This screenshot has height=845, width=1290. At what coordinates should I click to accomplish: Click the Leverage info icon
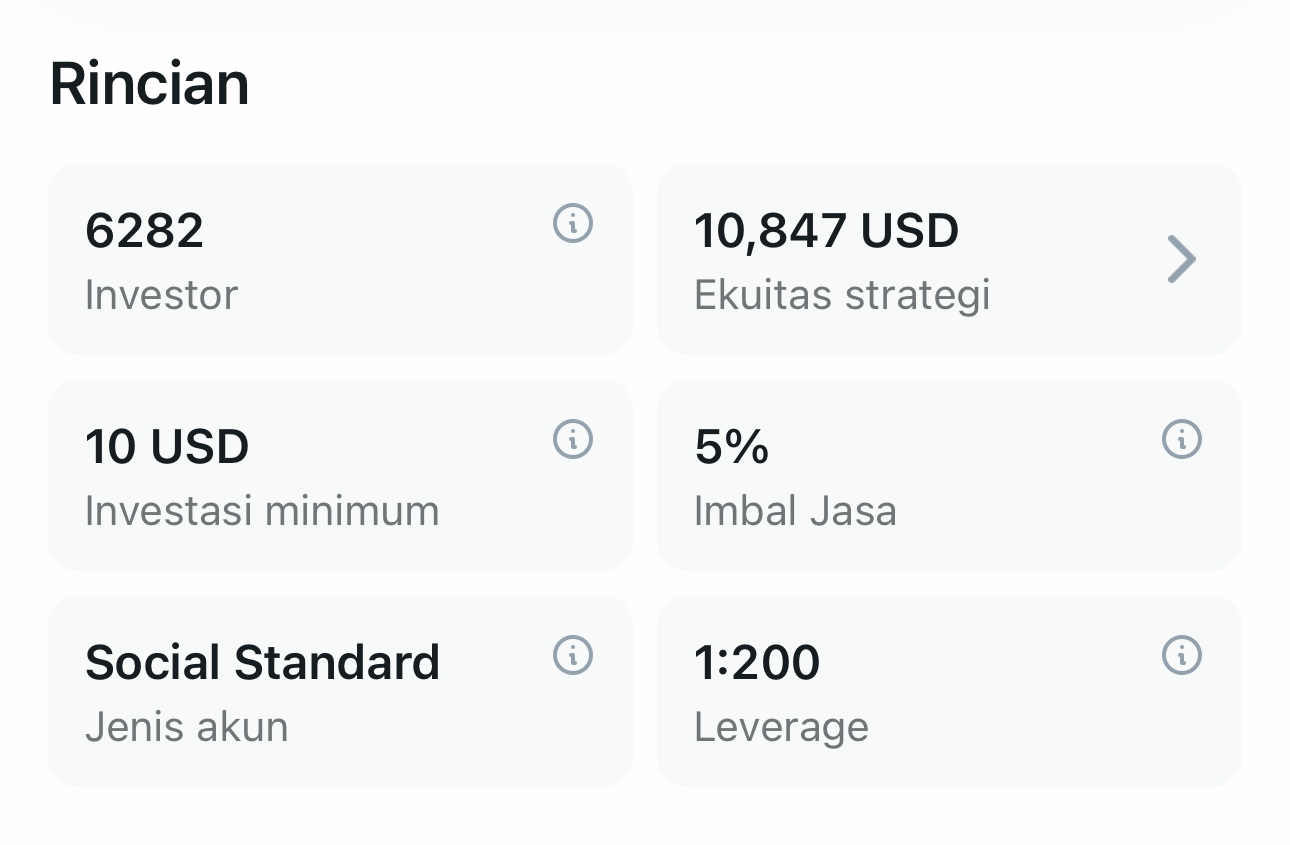(1181, 655)
